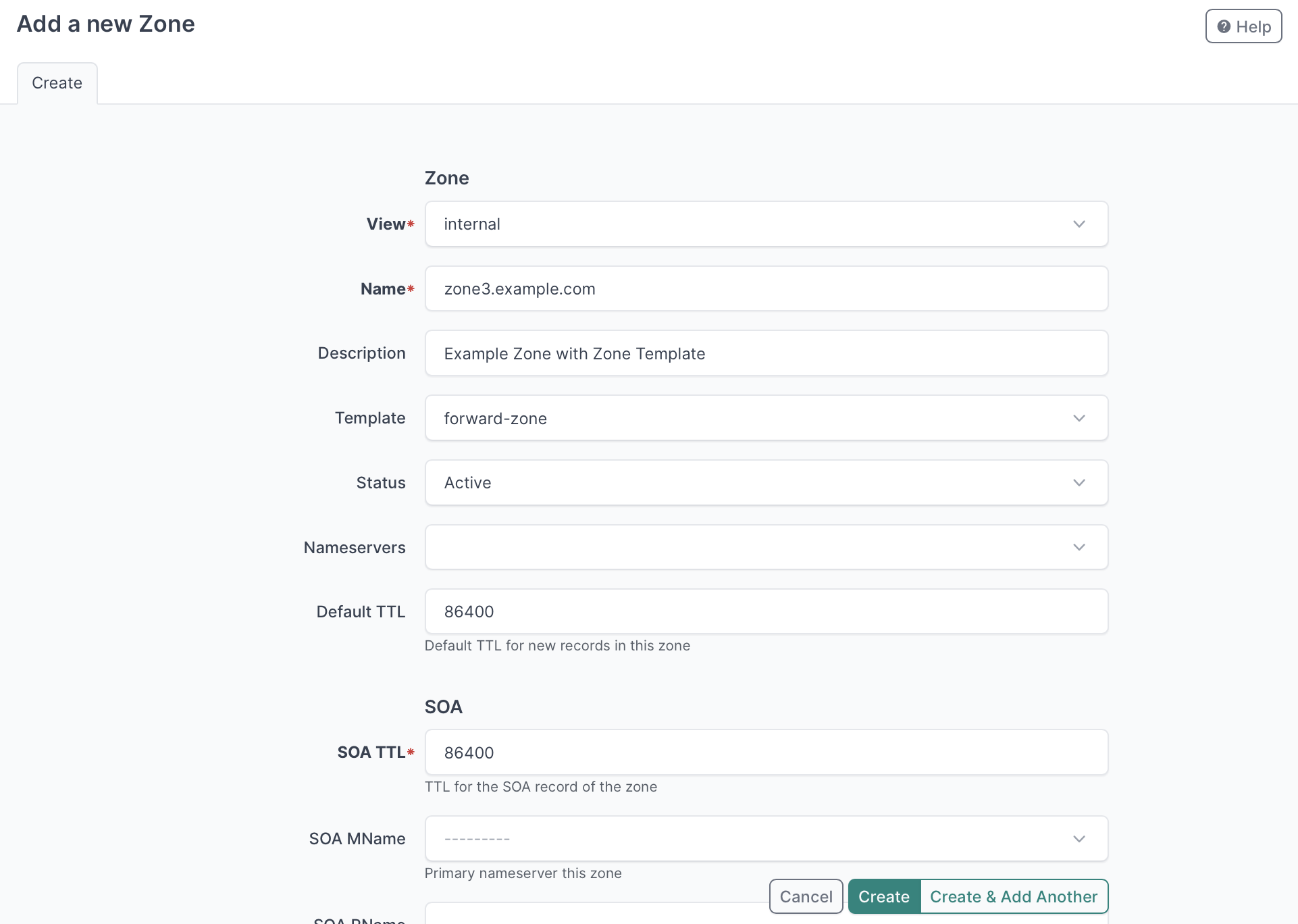Click the Template field chevron icon

[1079, 418]
